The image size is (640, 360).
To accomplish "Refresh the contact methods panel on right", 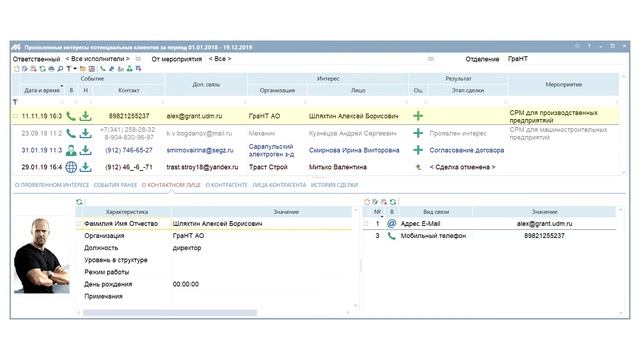I will click(x=393, y=202).
